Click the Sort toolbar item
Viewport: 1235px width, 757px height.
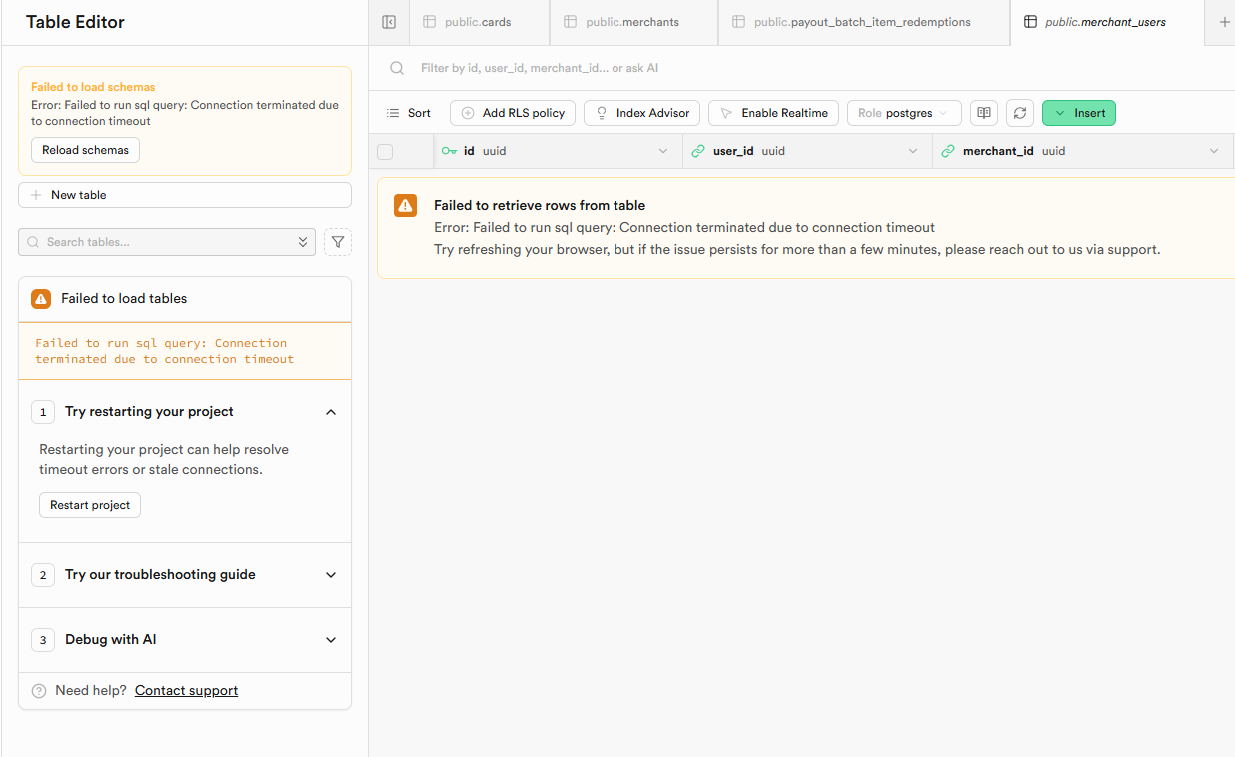coord(409,113)
